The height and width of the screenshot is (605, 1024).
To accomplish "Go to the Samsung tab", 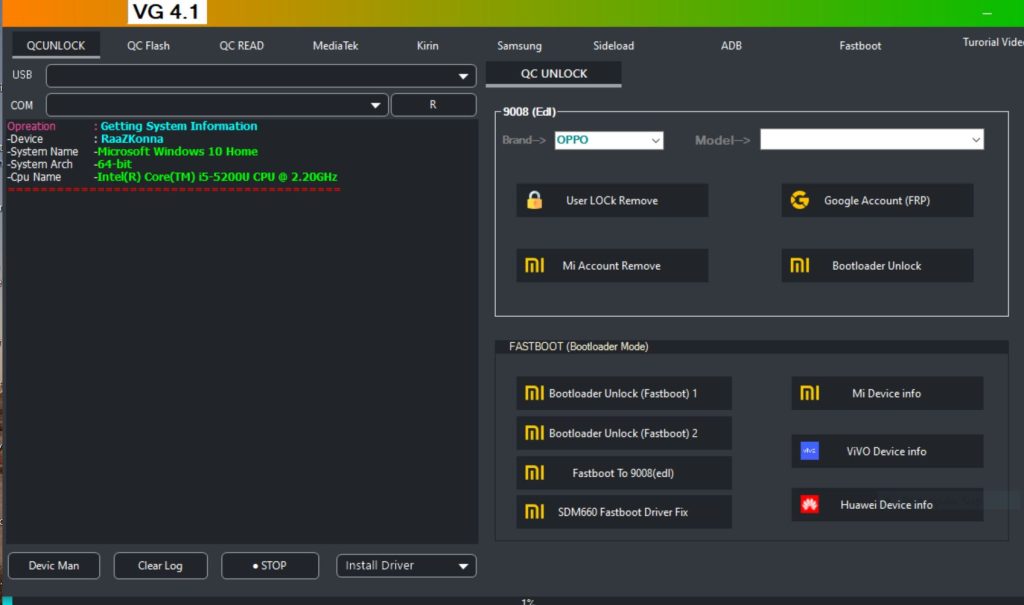I will (519, 46).
